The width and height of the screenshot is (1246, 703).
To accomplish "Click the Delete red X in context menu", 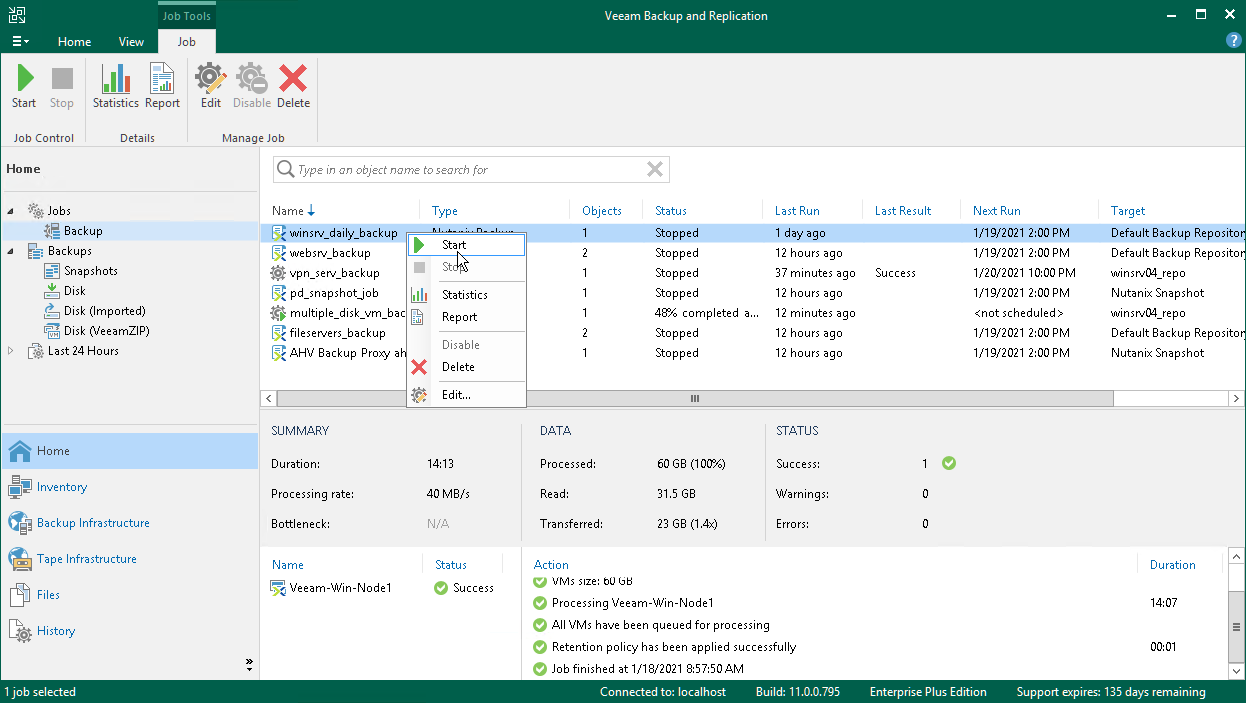I will coord(419,367).
